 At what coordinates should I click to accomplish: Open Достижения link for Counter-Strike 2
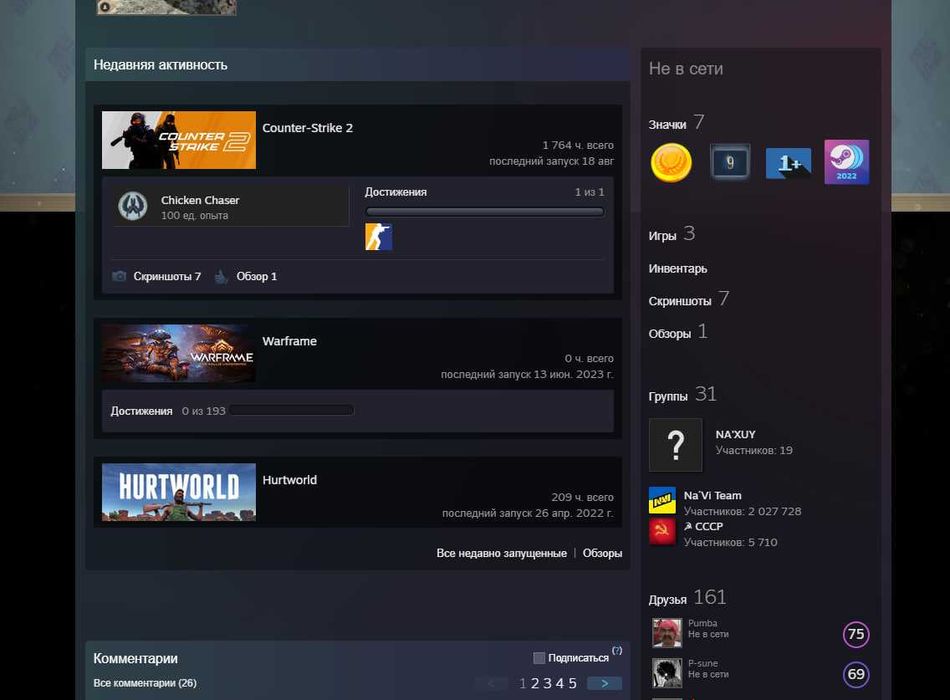tap(396, 192)
